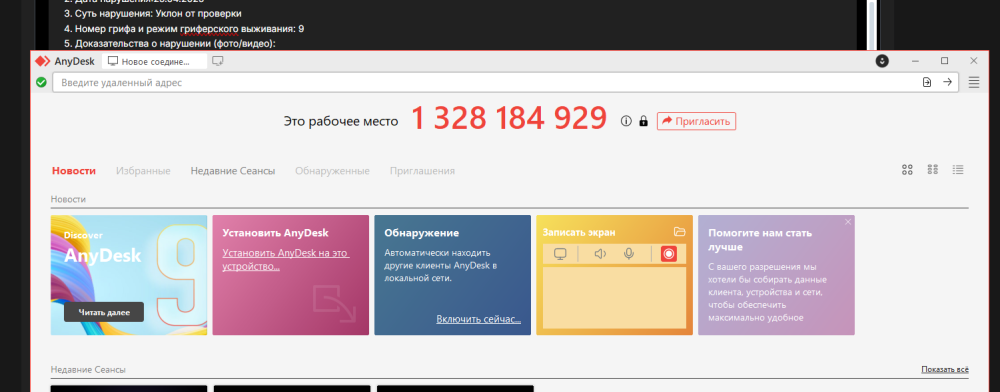
Task: Switch to list view
Action: (958, 170)
